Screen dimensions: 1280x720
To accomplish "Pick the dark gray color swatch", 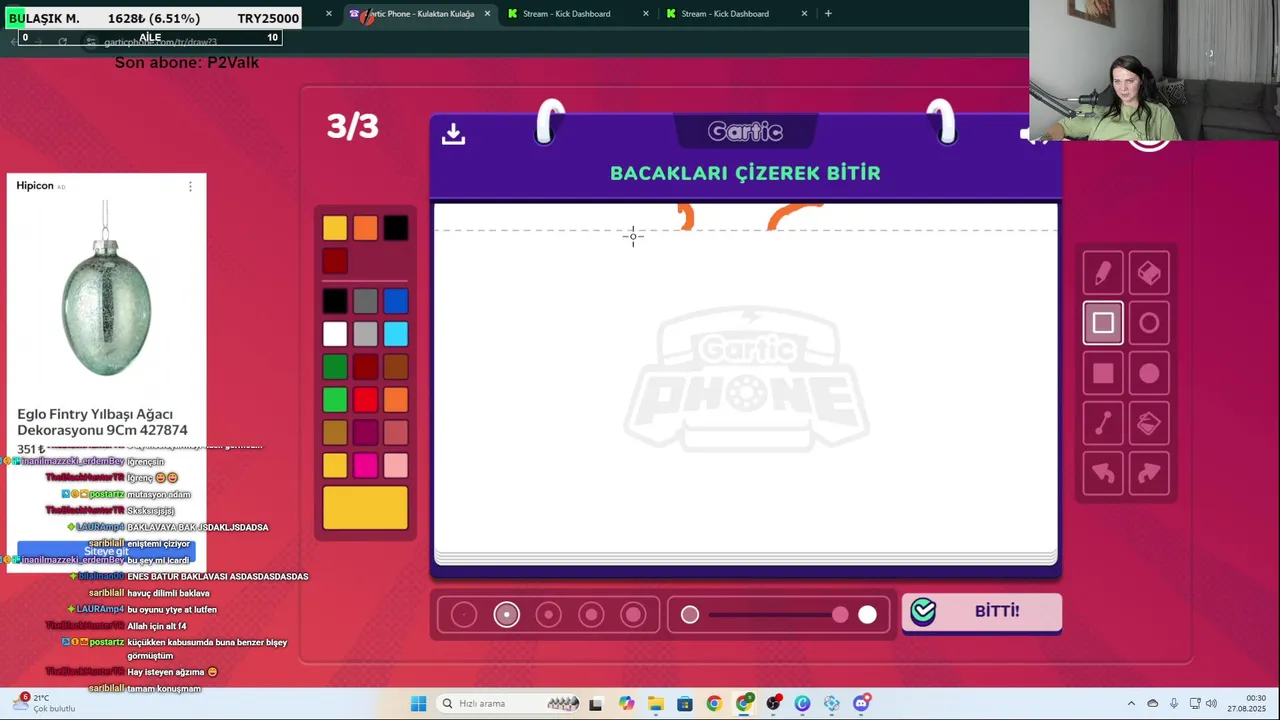I will point(366,301).
